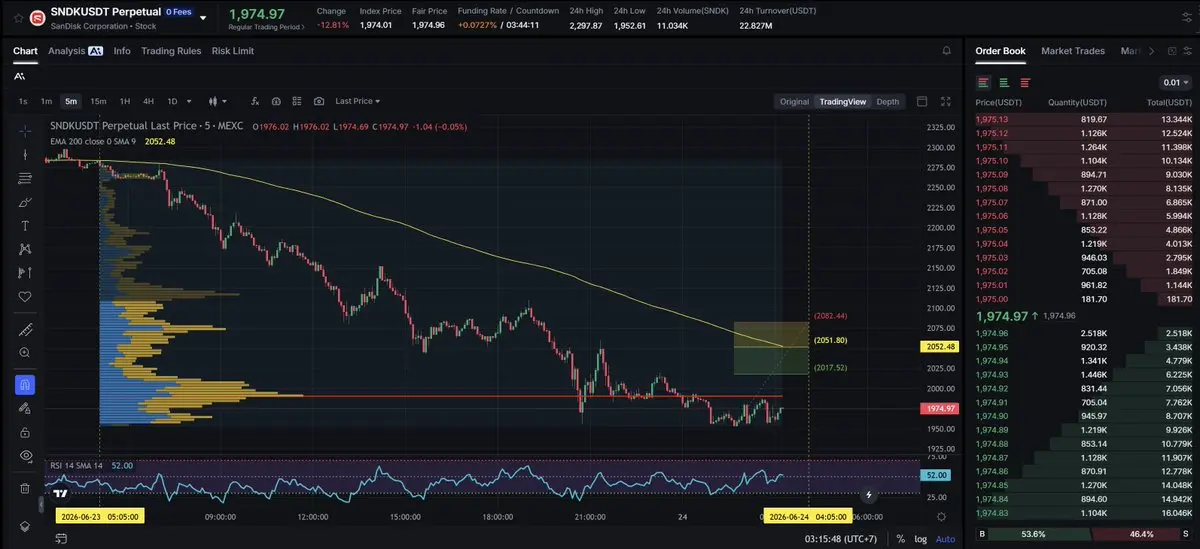The height and width of the screenshot is (549, 1200).
Task: Click the 1,974.96 bid price row
Action: pyautogui.click(x=1084, y=333)
